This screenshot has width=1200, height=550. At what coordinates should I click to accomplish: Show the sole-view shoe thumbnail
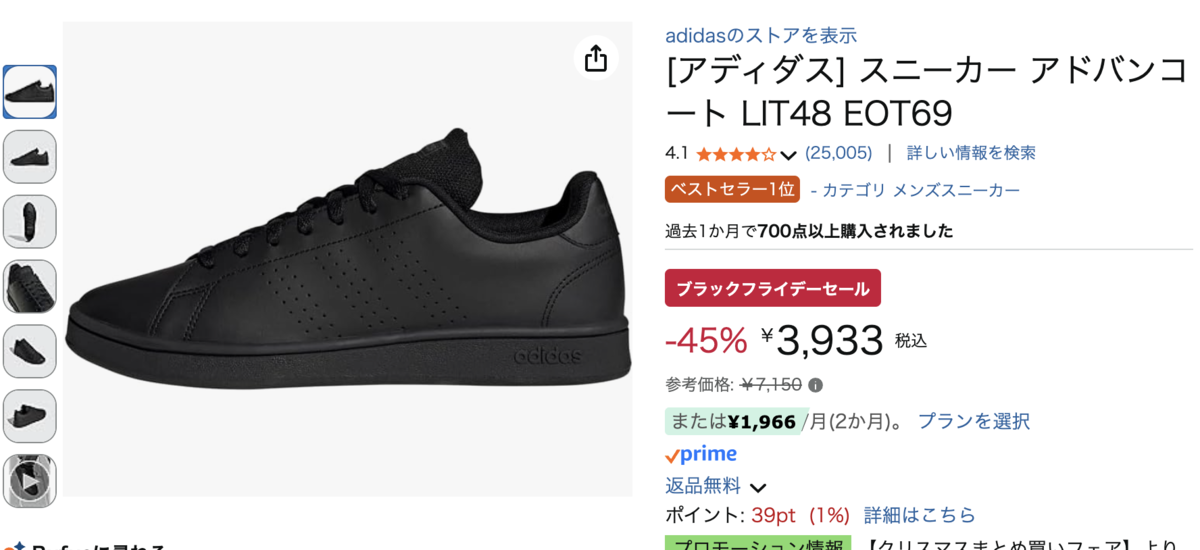(x=30, y=222)
